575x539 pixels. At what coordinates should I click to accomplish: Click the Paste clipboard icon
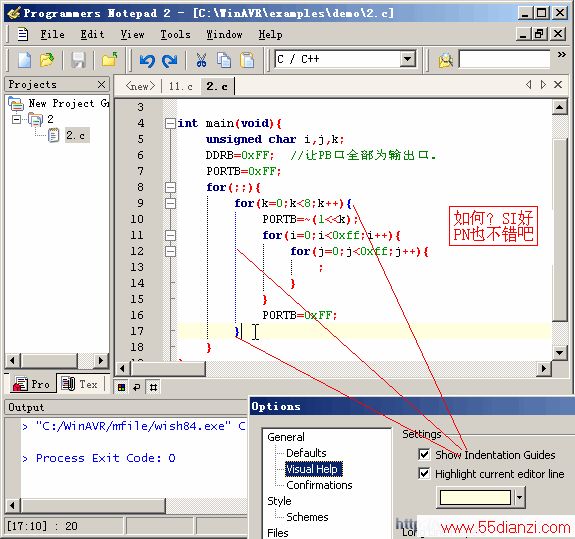(247, 60)
